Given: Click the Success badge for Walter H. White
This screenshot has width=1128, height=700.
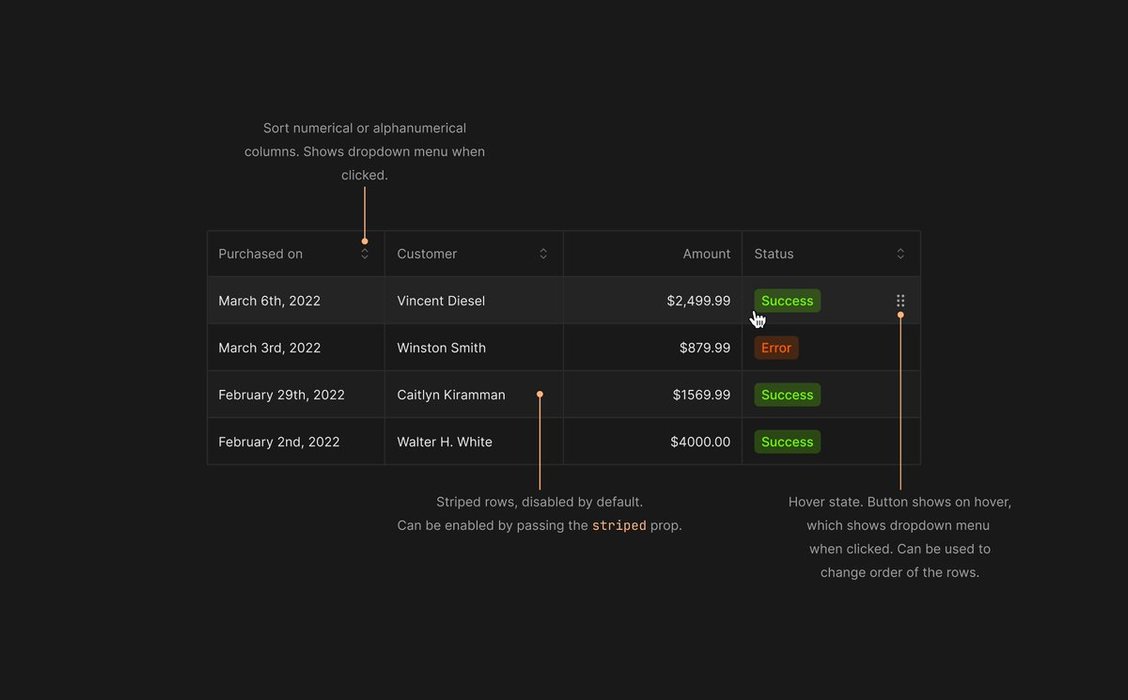Looking at the screenshot, I should 787,442.
